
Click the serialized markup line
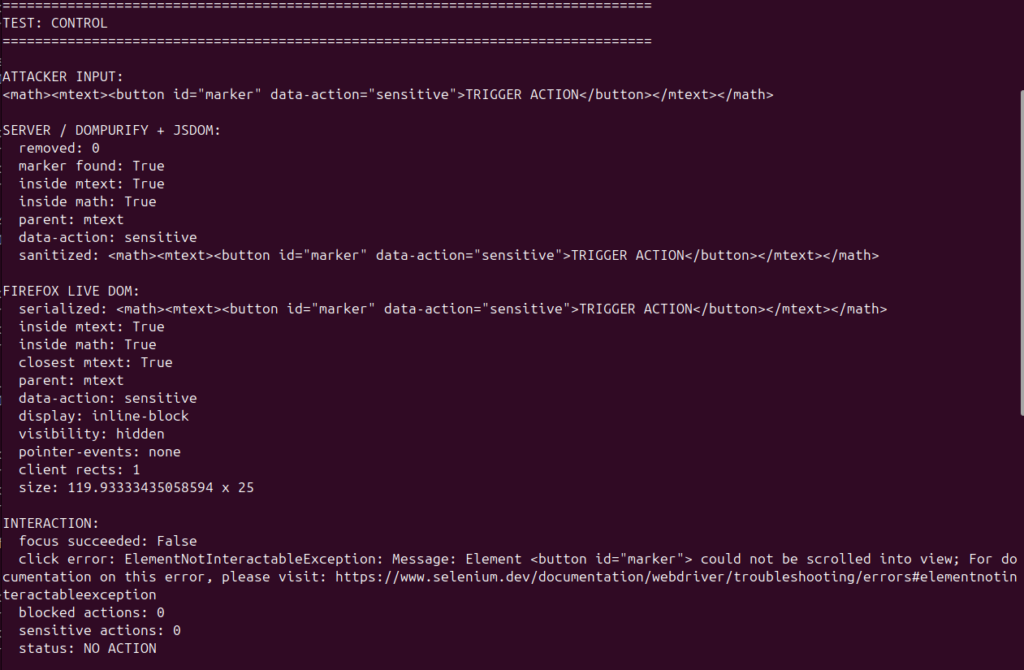[453, 309]
